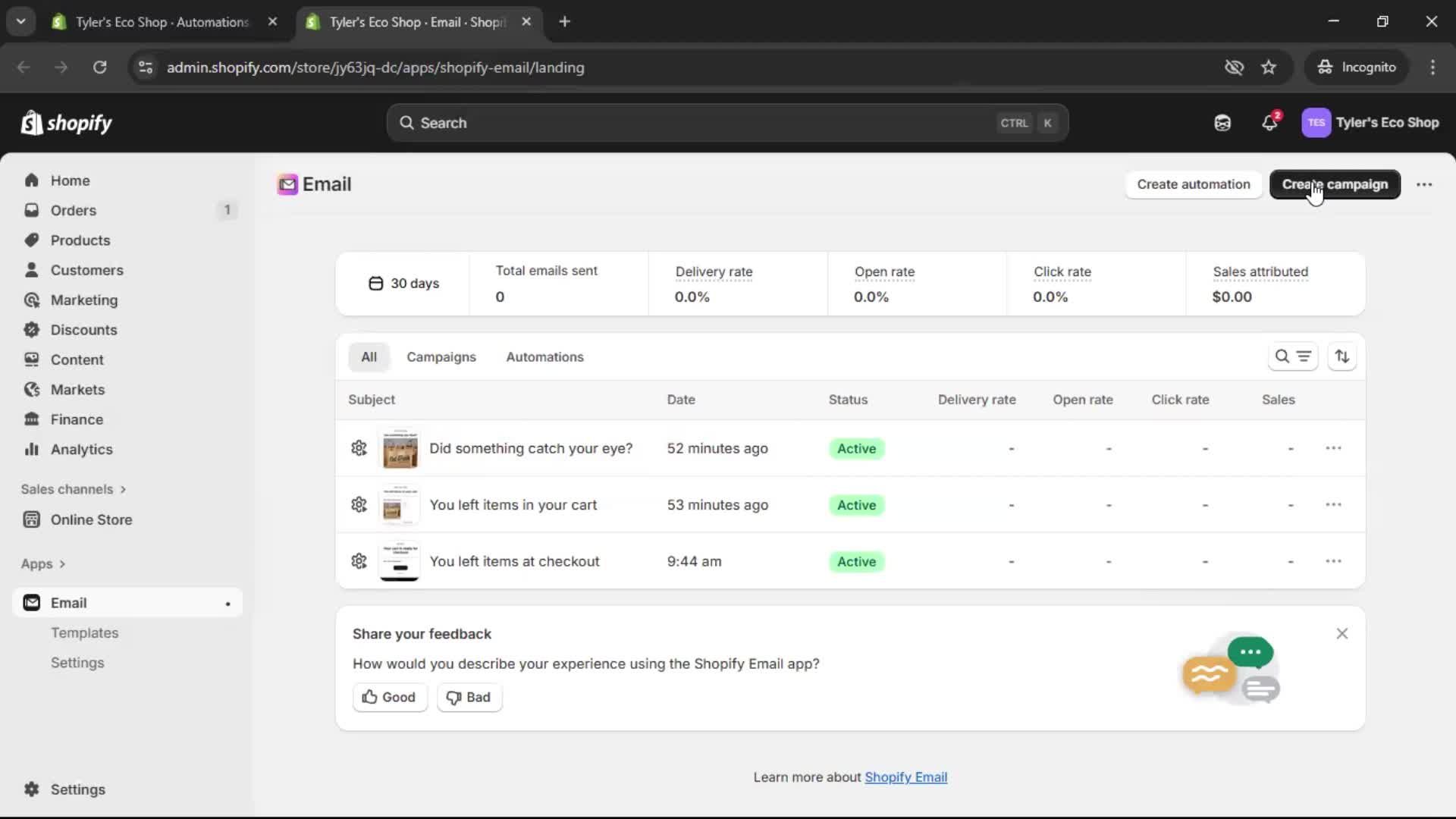Switch to the Automations tab

pos(545,356)
